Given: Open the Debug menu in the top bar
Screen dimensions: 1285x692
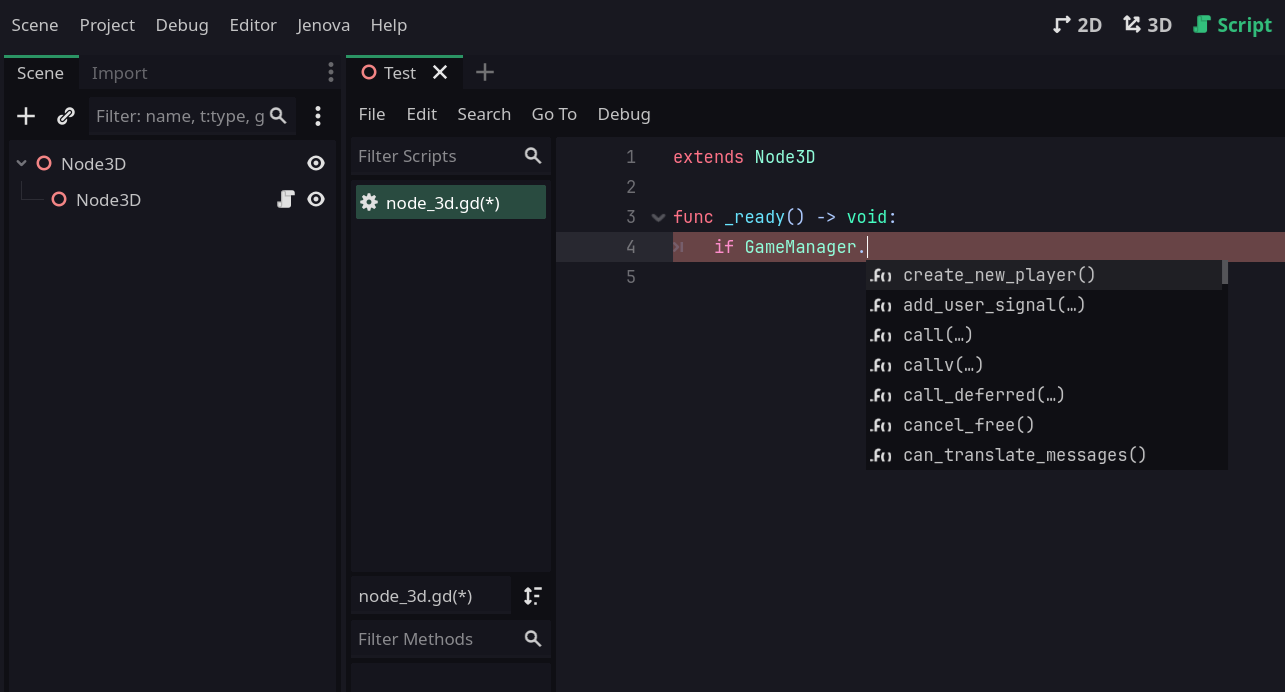Looking at the screenshot, I should tap(182, 25).
